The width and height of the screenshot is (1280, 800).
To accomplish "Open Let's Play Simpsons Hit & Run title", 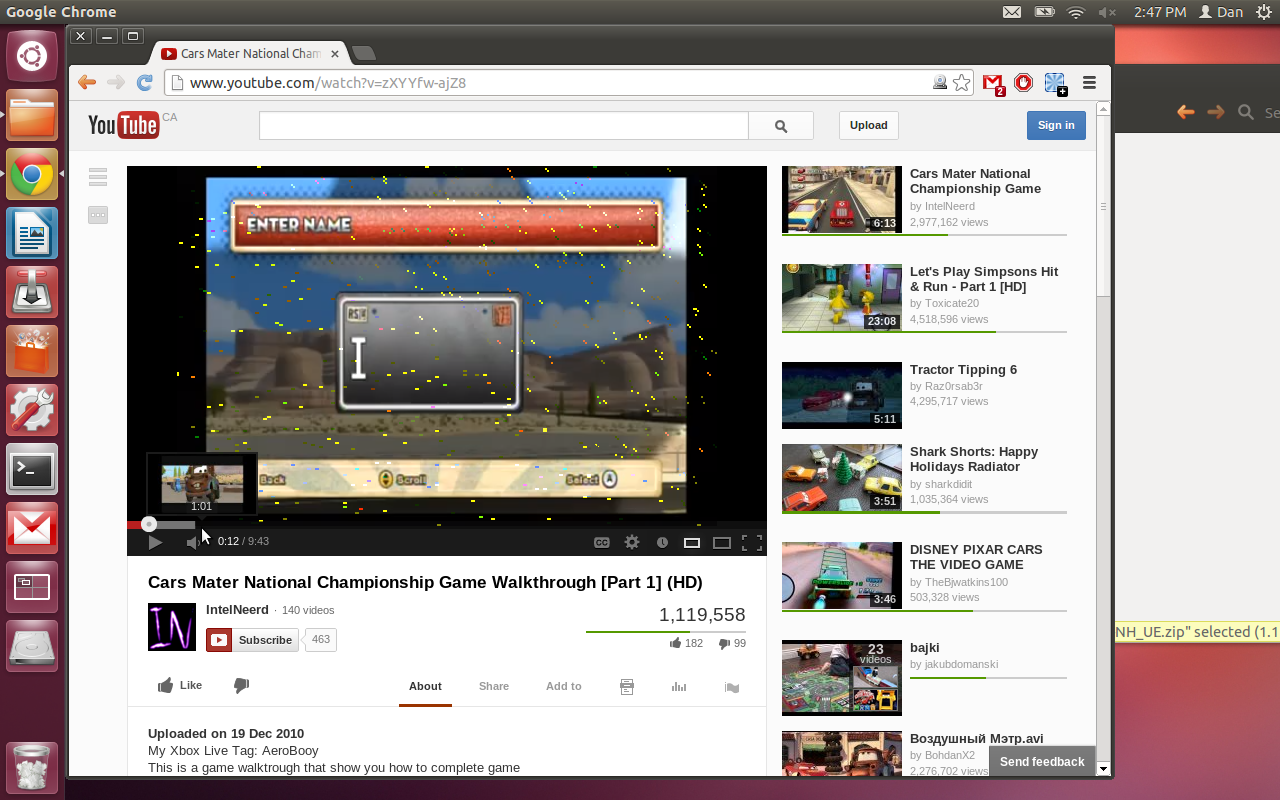I will coord(984,279).
